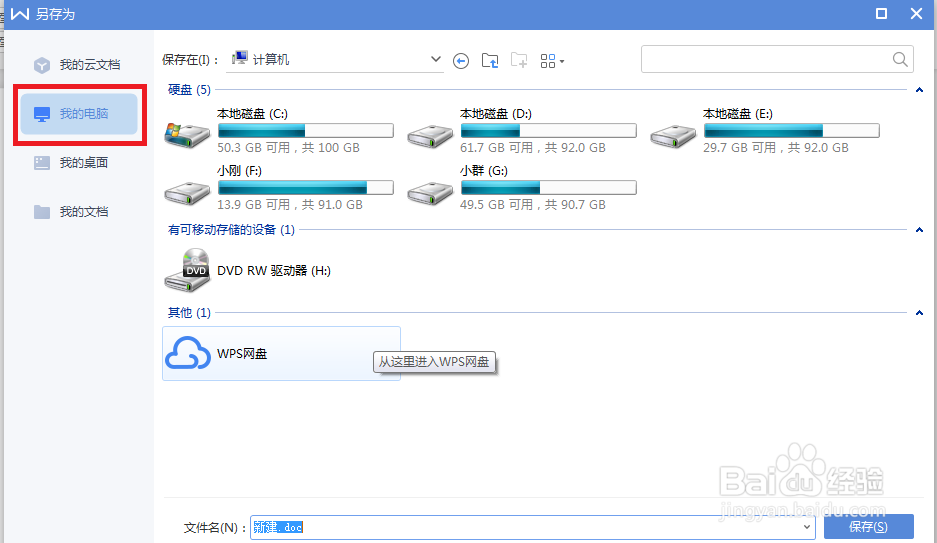Select local disk D: drive icon
Viewport: 937px width, 543px height.
pyautogui.click(x=430, y=136)
